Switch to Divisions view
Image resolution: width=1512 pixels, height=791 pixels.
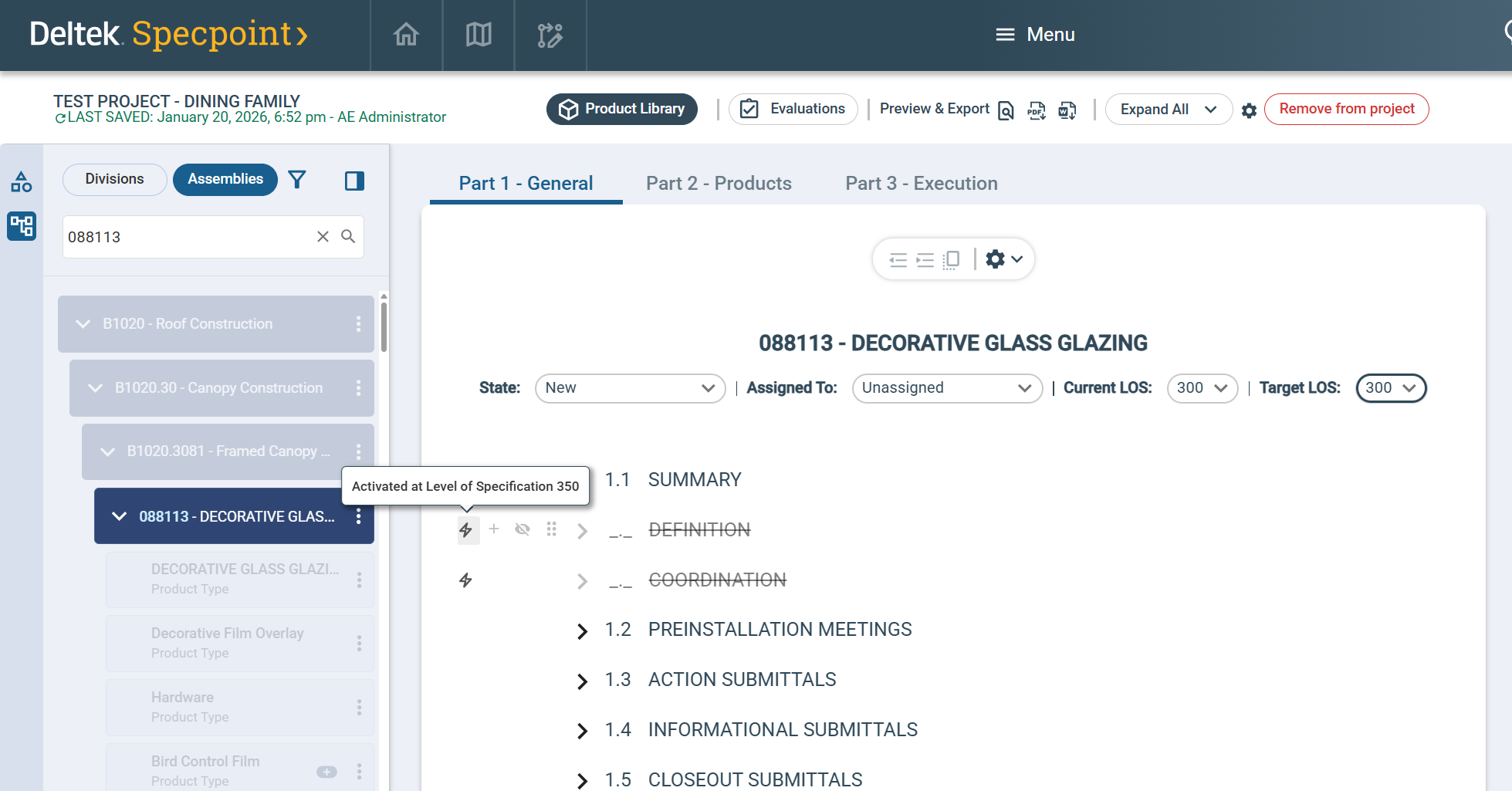tap(114, 179)
